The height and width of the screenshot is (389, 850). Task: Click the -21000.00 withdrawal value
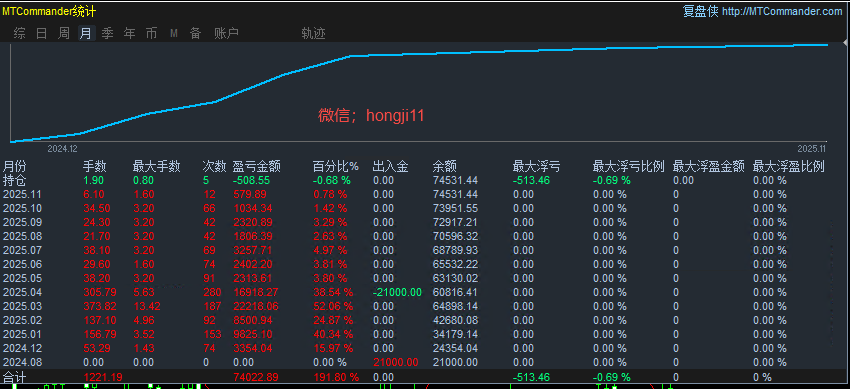(396, 292)
